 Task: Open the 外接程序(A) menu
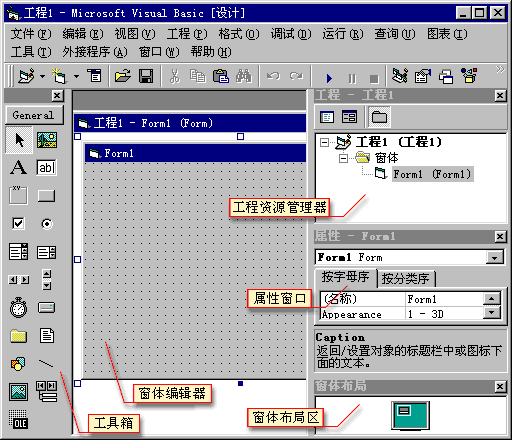95,52
